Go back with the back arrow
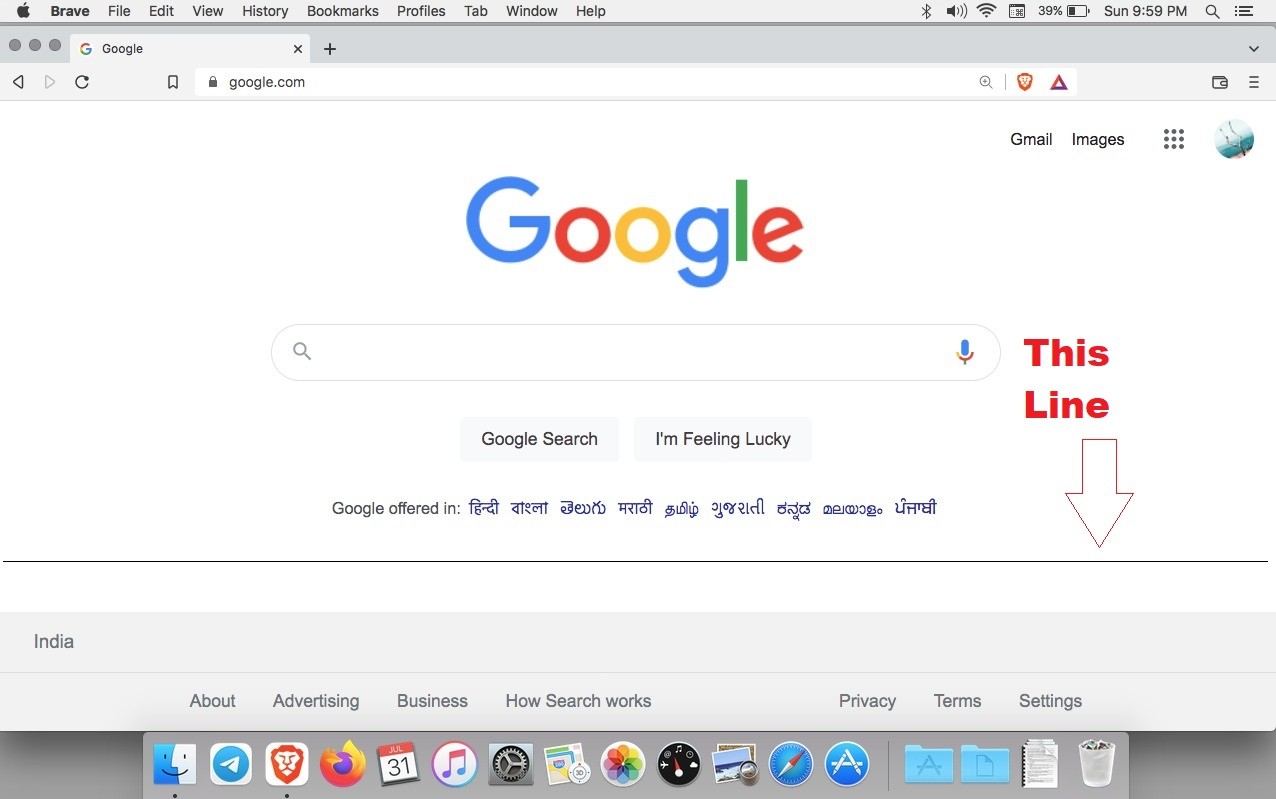Image resolution: width=1276 pixels, height=799 pixels. tap(18, 82)
